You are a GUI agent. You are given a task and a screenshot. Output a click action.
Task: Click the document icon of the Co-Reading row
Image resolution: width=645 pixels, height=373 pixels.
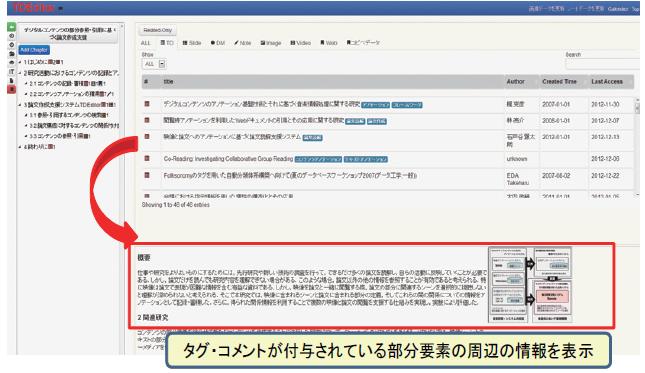(147, 158)
